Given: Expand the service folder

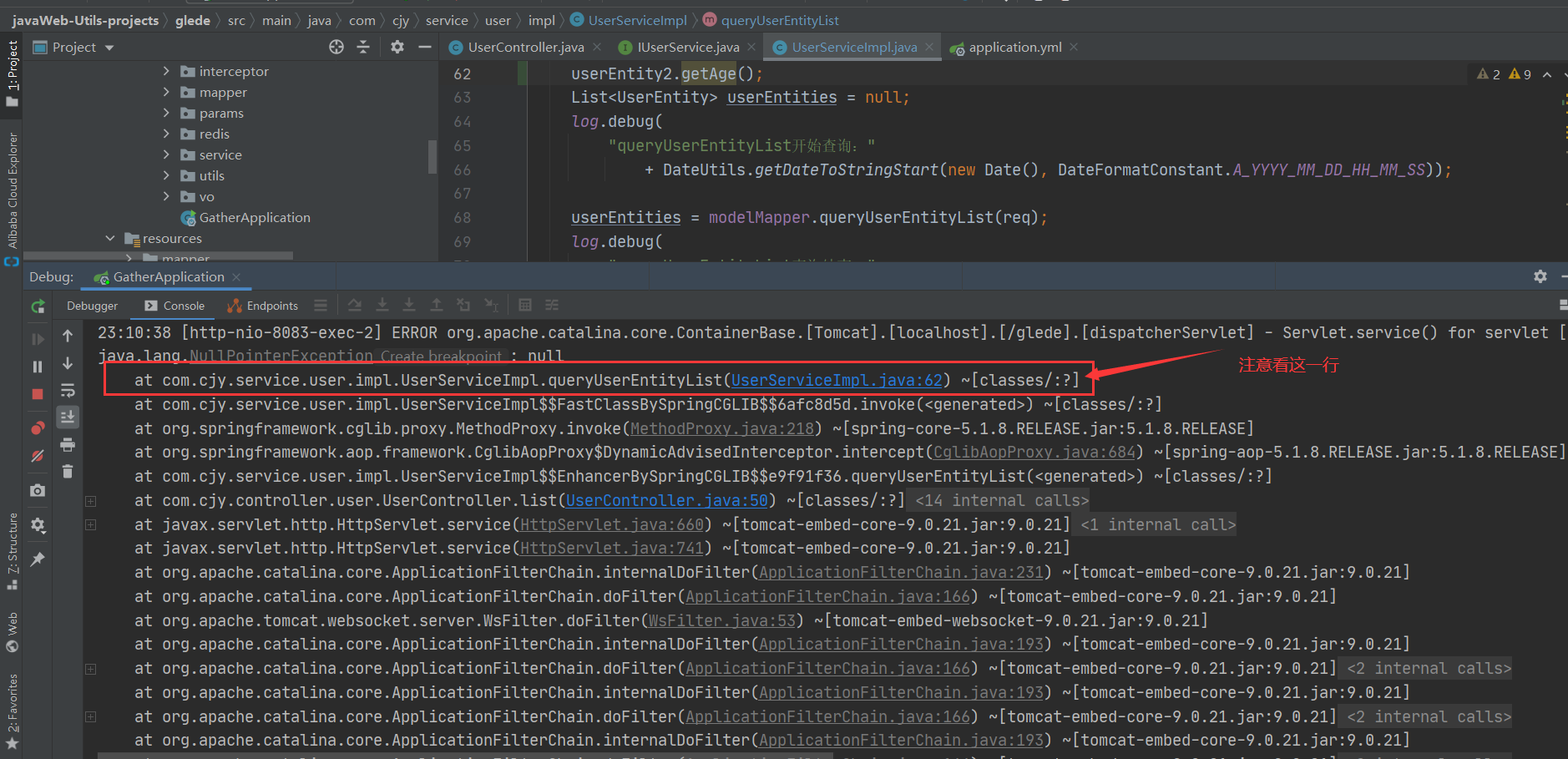Looking at the screenshot, I should pyautogui.click(x=166, y=154).
